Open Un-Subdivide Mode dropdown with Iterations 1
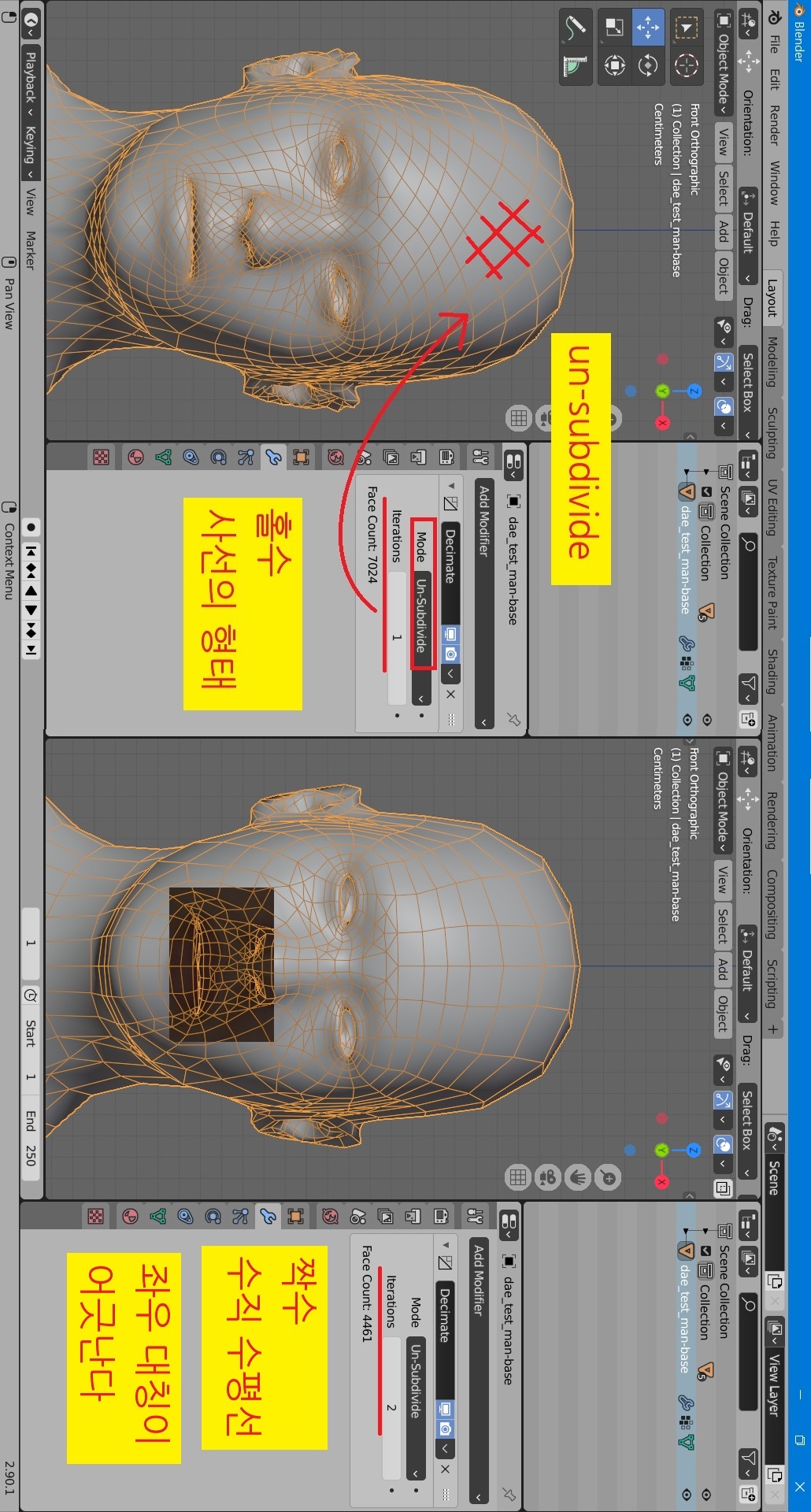811x1512 pixels. tap(421, 638)
